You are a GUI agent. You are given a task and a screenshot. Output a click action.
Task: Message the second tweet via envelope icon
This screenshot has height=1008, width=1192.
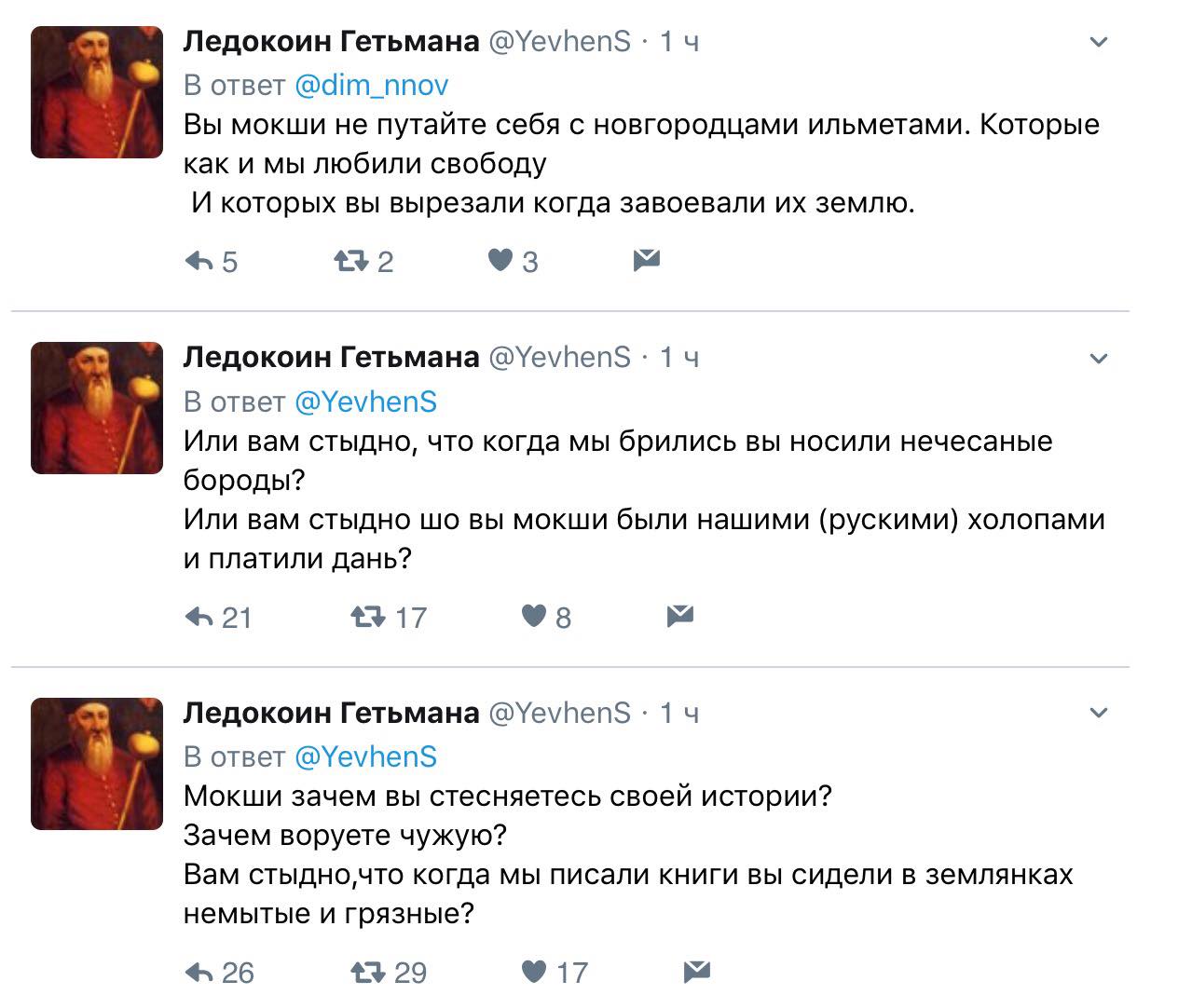pyautogui.click(x=679, y=616)
